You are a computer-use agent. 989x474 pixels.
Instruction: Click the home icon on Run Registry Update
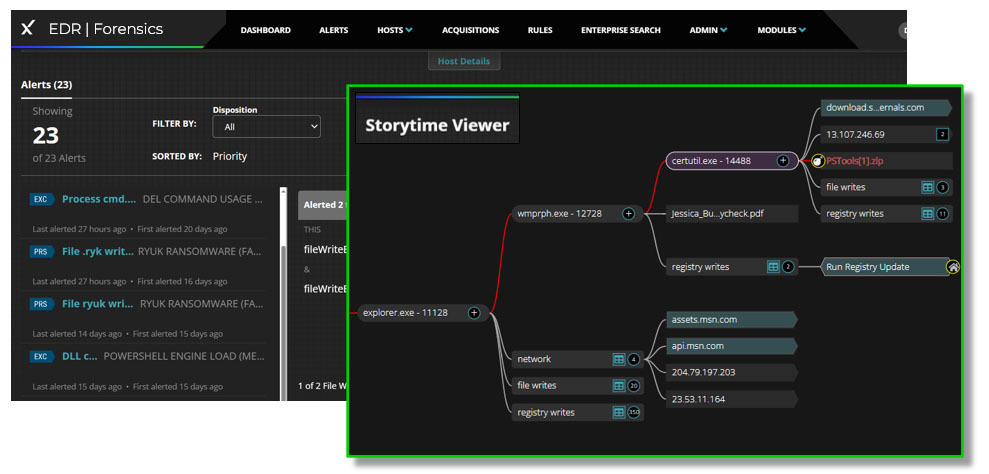(x=953, y=268)
